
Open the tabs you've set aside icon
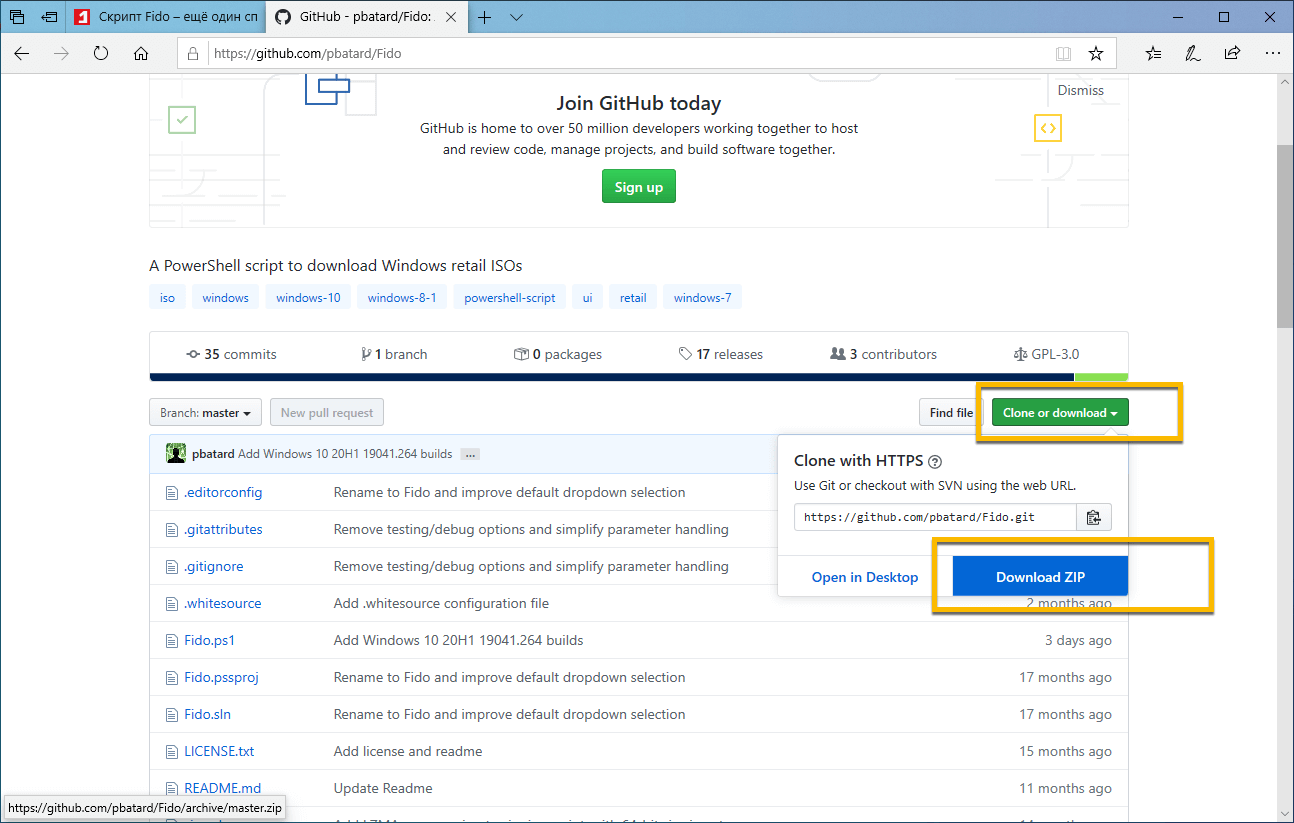click(17, 17)
